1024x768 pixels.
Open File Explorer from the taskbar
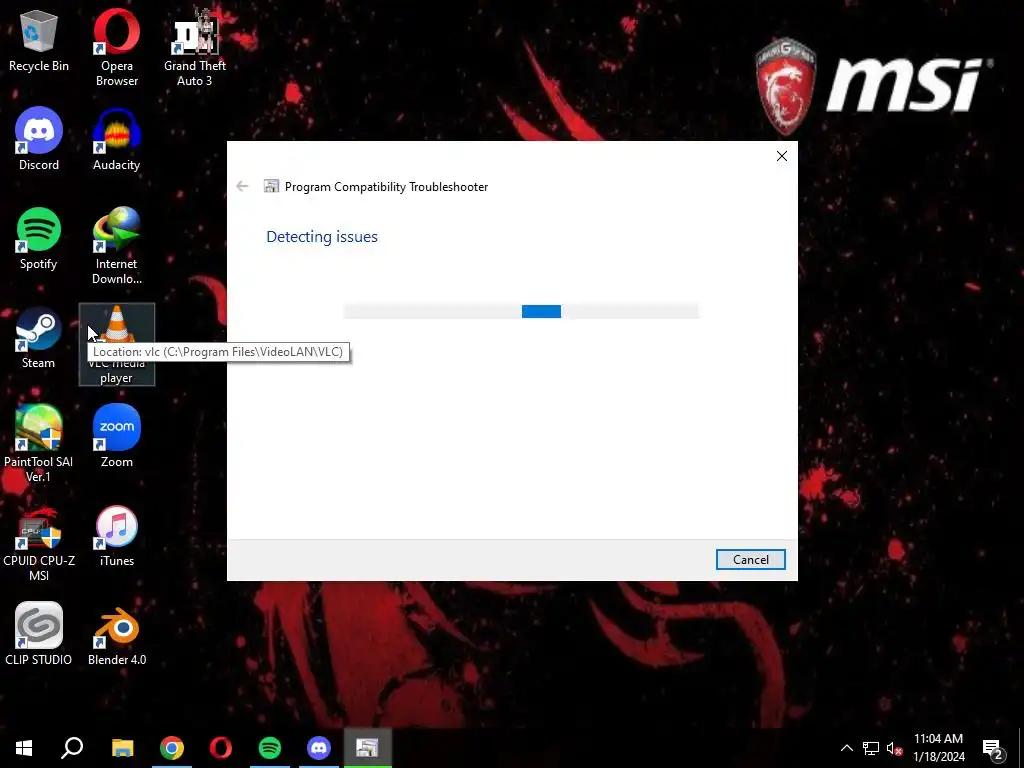pyautogui.click(x=122, y=748)
